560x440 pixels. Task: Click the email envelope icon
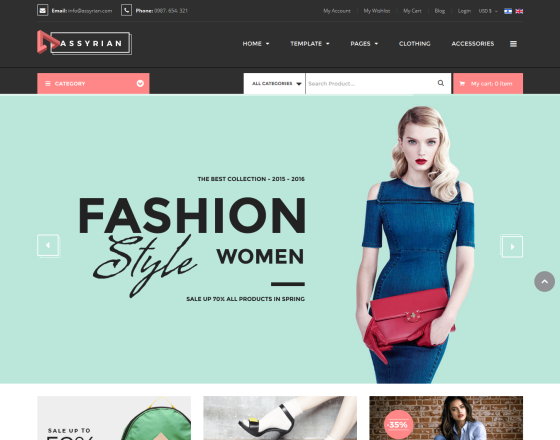tap(42, 10)
